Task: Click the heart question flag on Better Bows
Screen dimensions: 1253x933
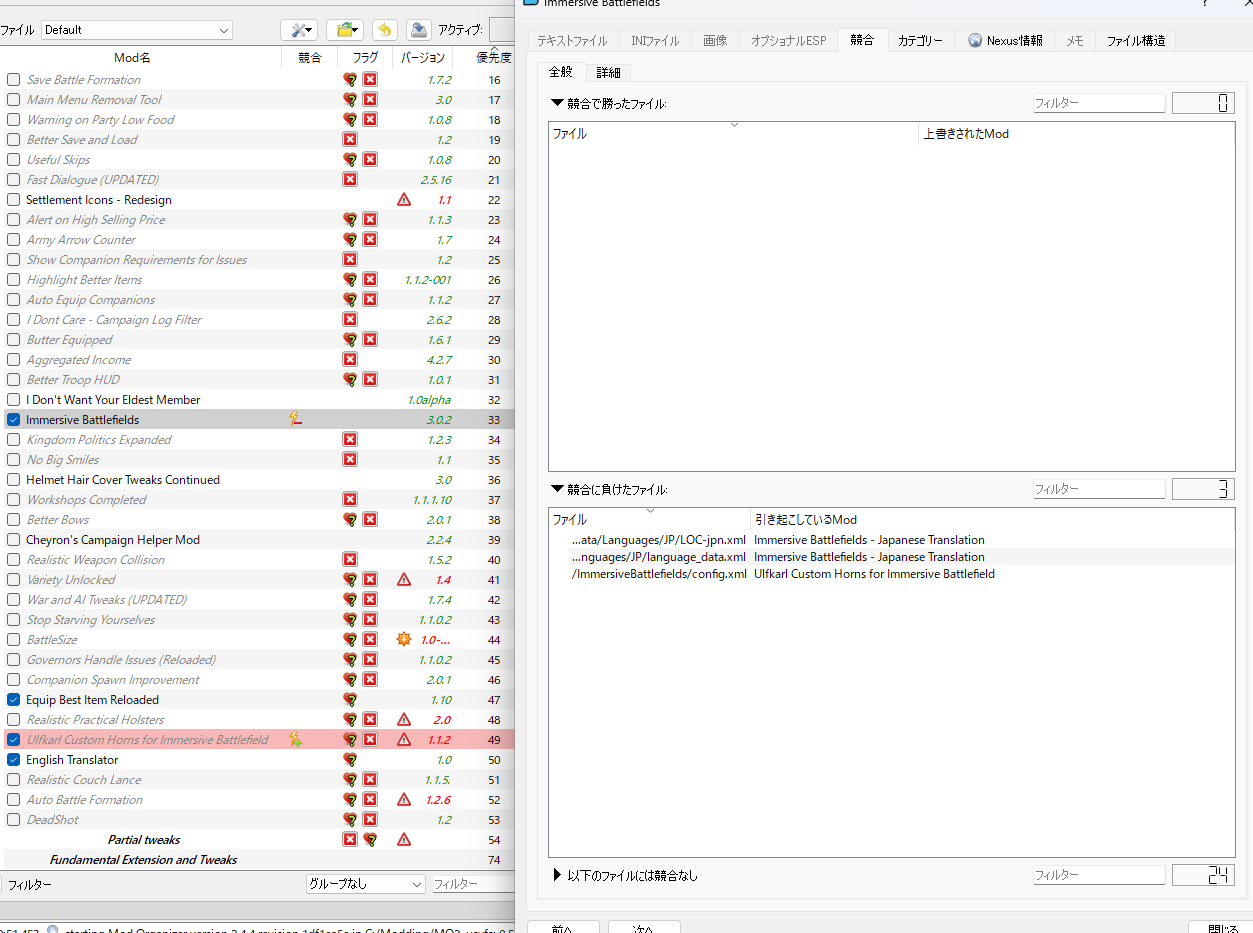Action: [x=350, y=519]
